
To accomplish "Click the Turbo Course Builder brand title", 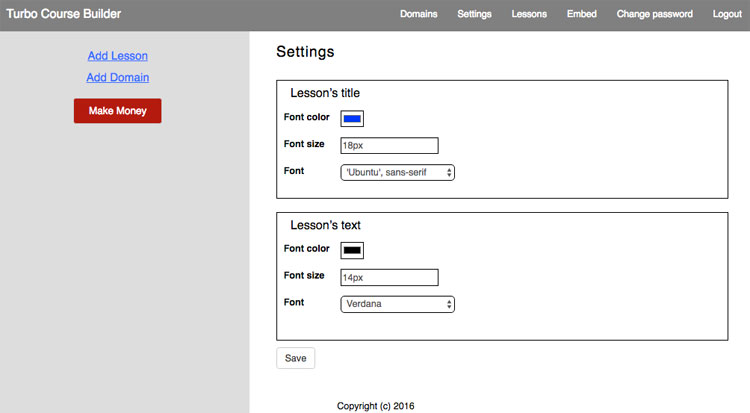I will [64, 14].
